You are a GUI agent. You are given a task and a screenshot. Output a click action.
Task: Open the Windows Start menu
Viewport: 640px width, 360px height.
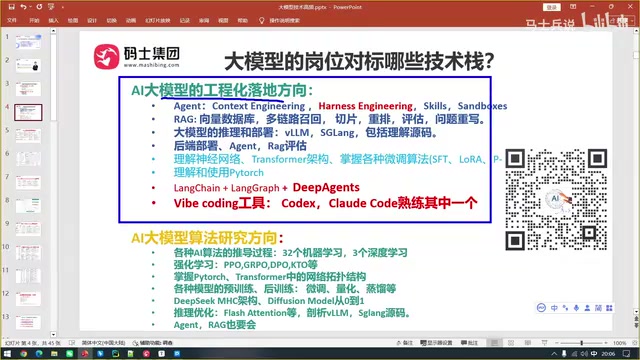coord(7,353)
